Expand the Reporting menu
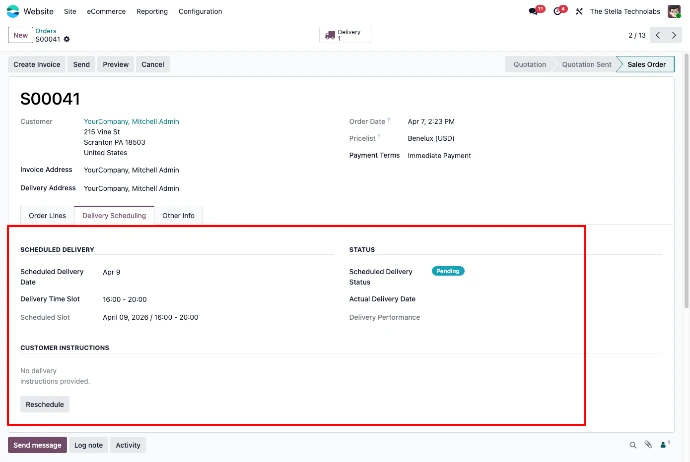This screenshot has height=462, width=690. tap(152, 11)
